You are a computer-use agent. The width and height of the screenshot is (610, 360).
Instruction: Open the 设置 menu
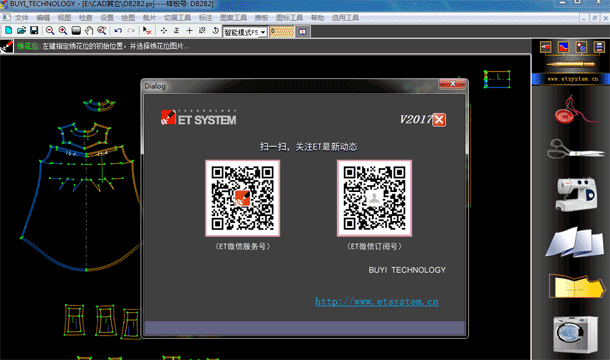tap(107, 18)
